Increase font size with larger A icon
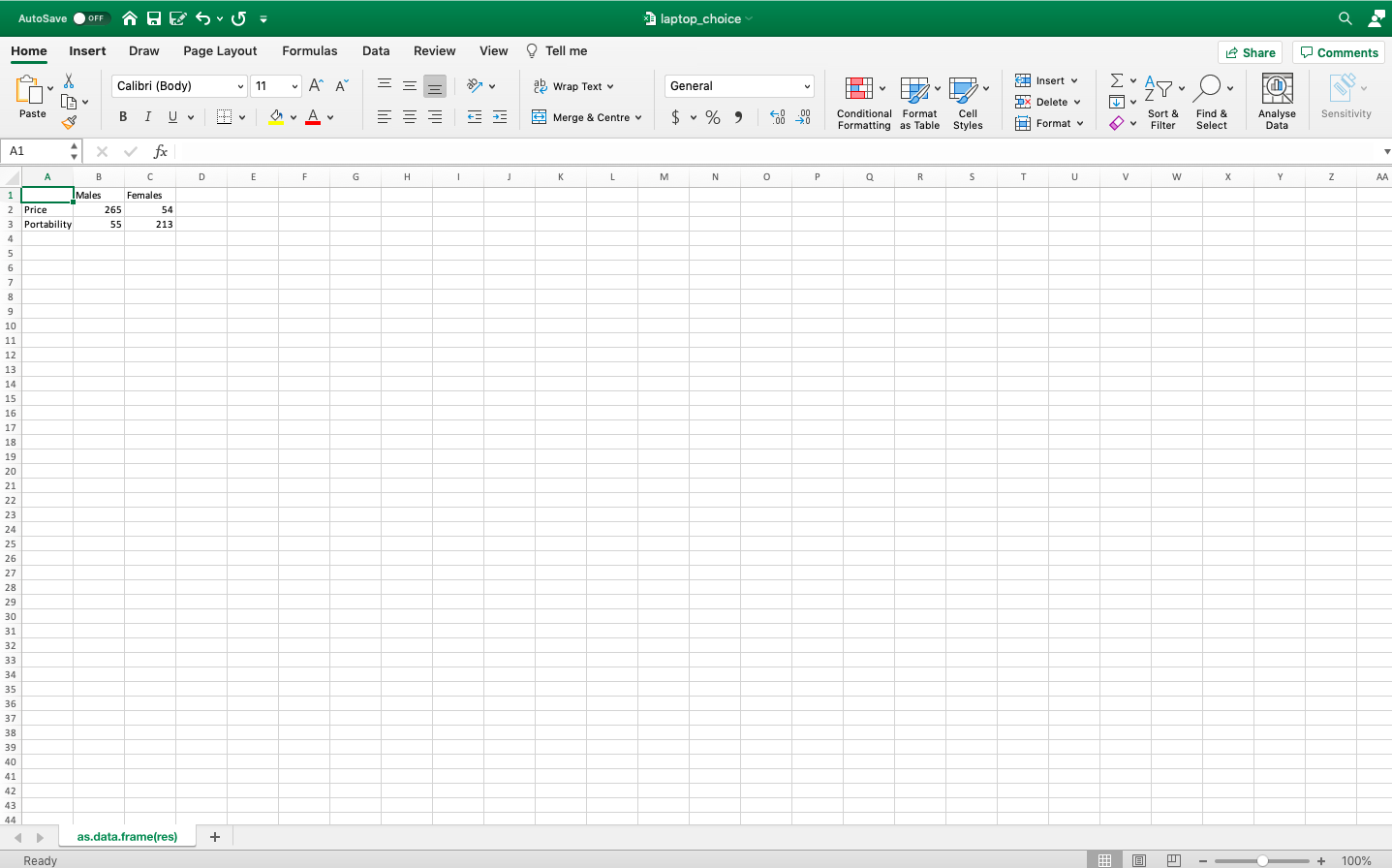This screenshot has height=868, width=1392. tap(316, 86)
